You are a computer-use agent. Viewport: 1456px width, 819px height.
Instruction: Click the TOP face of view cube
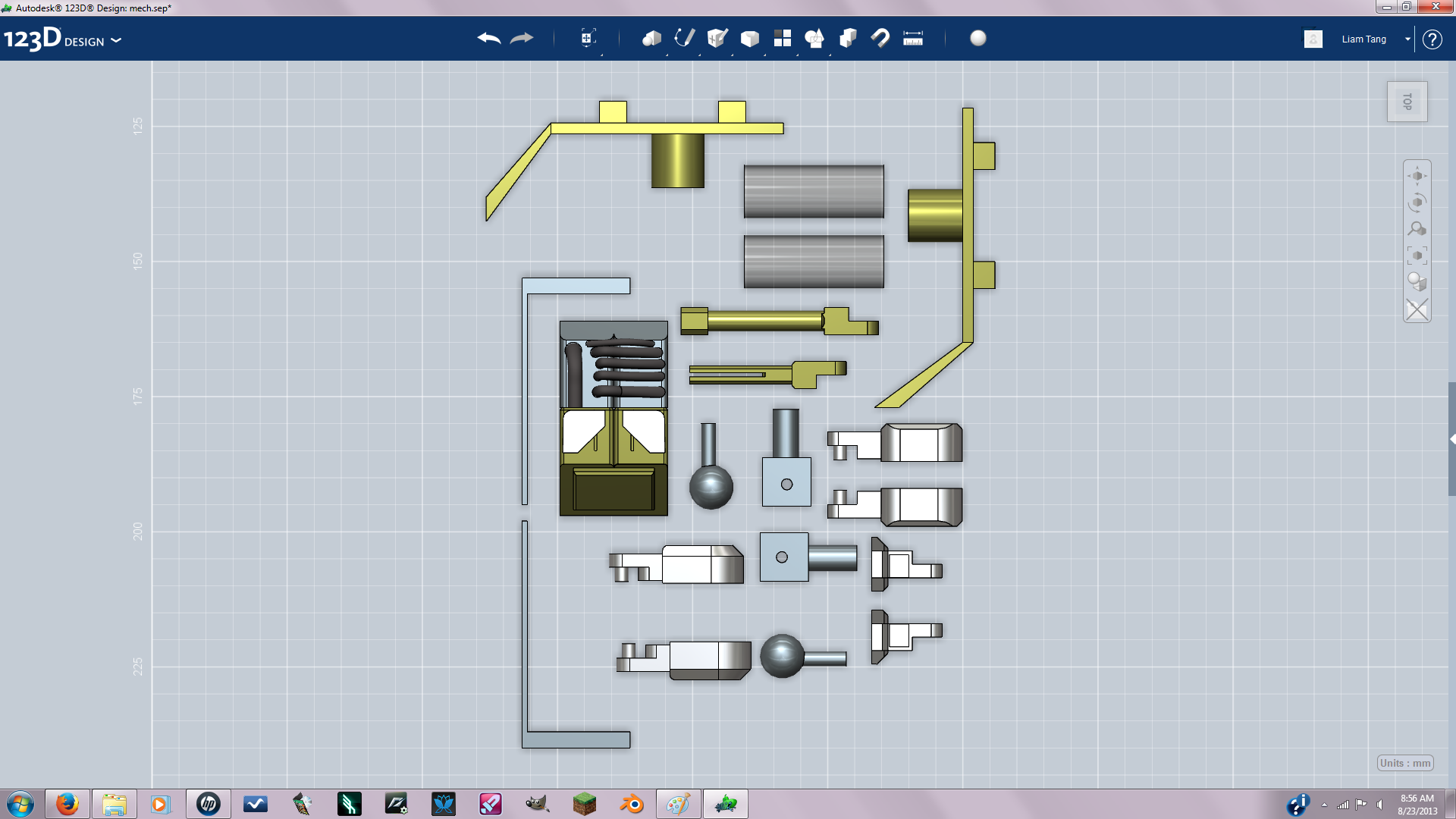point(1407,102)
